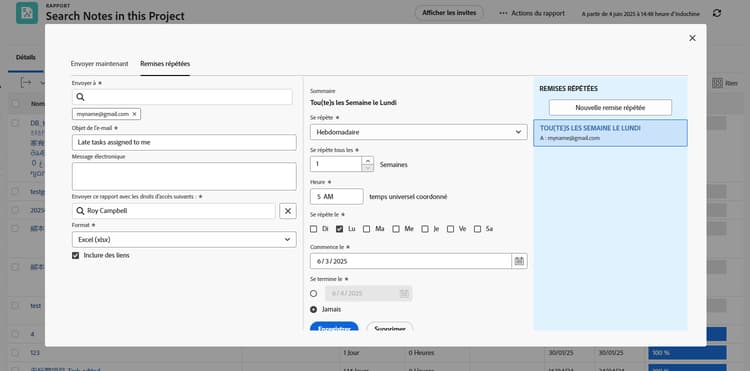
Task: Select the TOU(TE)S LES SEMAINE LE LUNDI delivery
Action: pyautogui.click(x=610, y=133)
